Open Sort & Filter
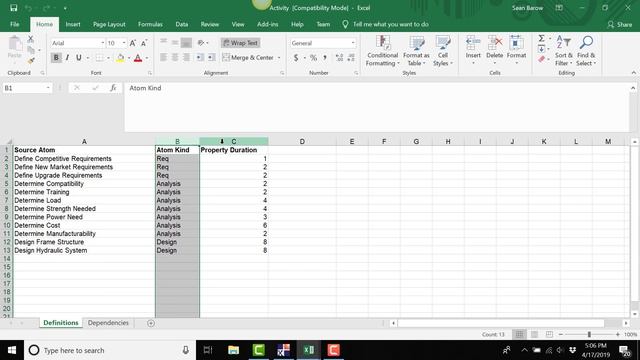640x360 pixels. [x=564, y=51]
